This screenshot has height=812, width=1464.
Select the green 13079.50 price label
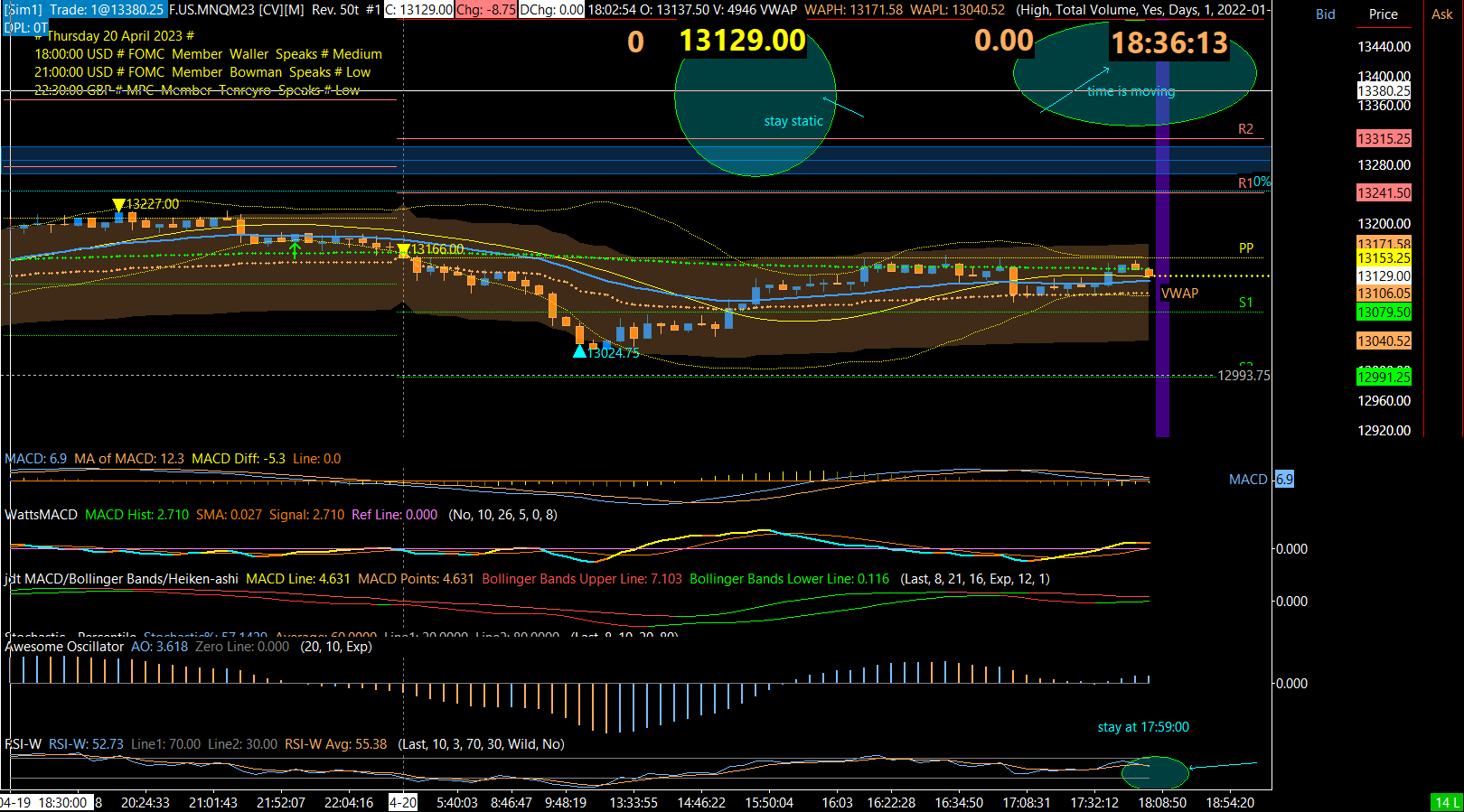tap(1384, 313)
